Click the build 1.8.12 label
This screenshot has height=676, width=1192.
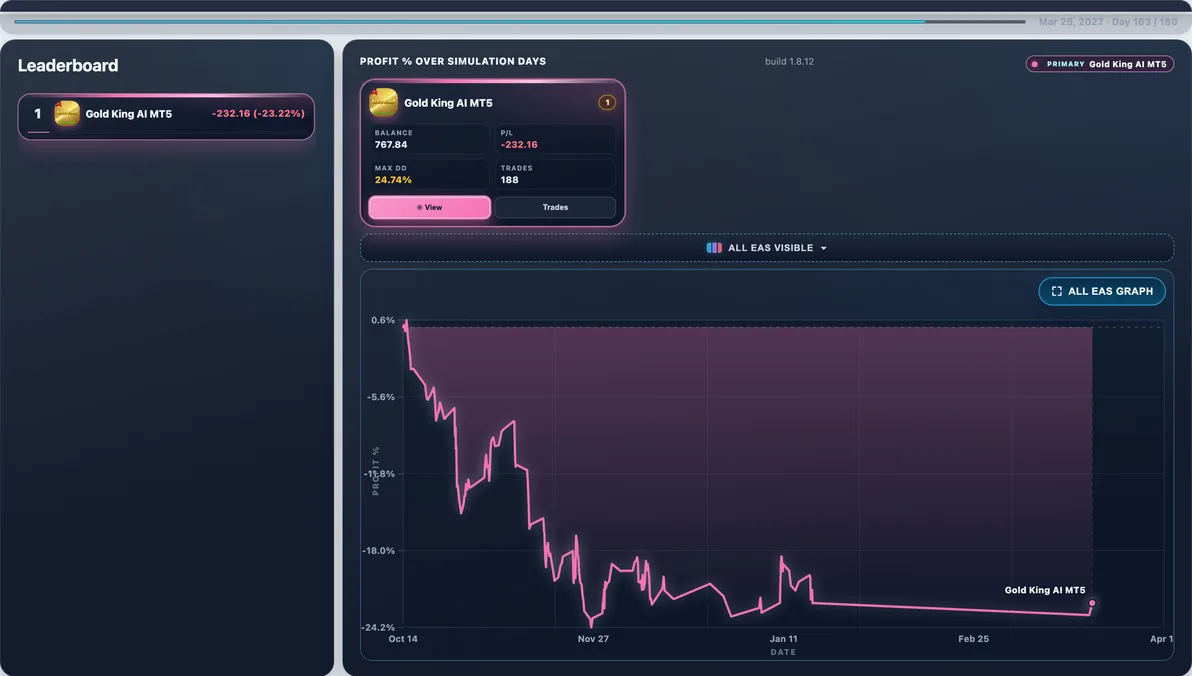[x=789, y=62]
